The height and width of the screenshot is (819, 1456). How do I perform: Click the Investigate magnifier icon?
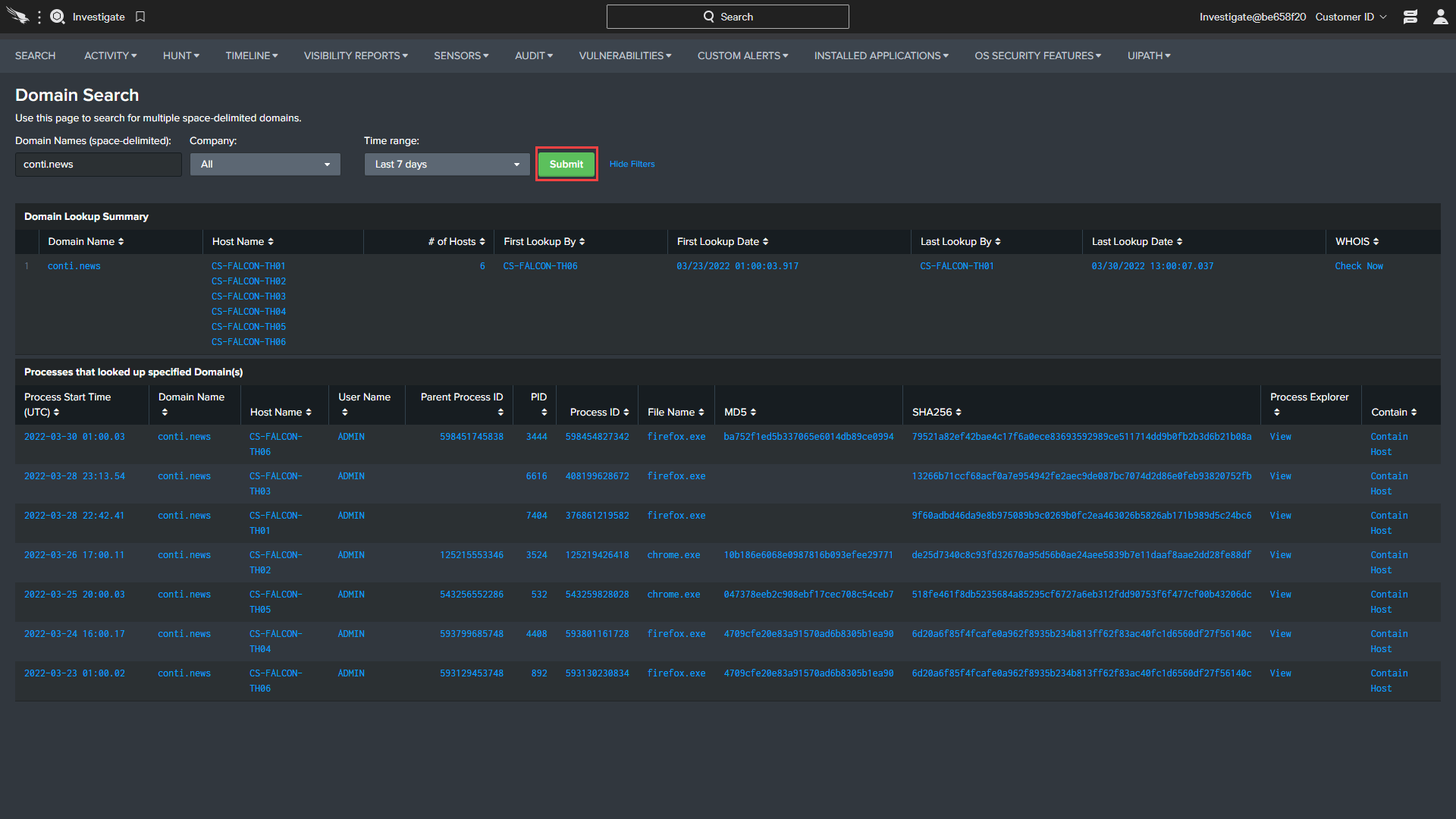tap(58, 17)
